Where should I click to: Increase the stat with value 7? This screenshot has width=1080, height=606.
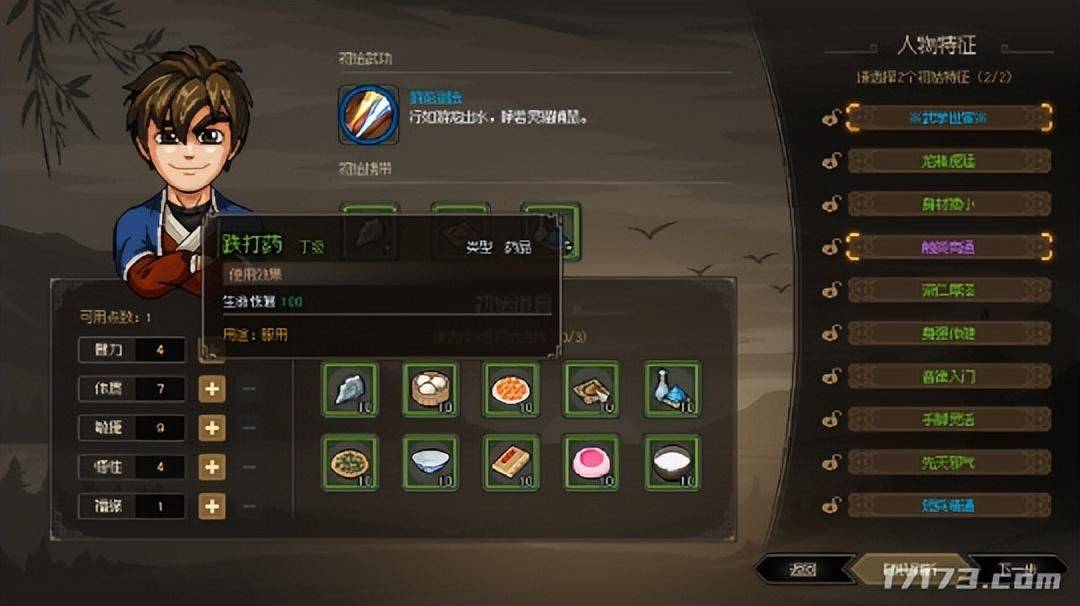(x=211, y=389)
